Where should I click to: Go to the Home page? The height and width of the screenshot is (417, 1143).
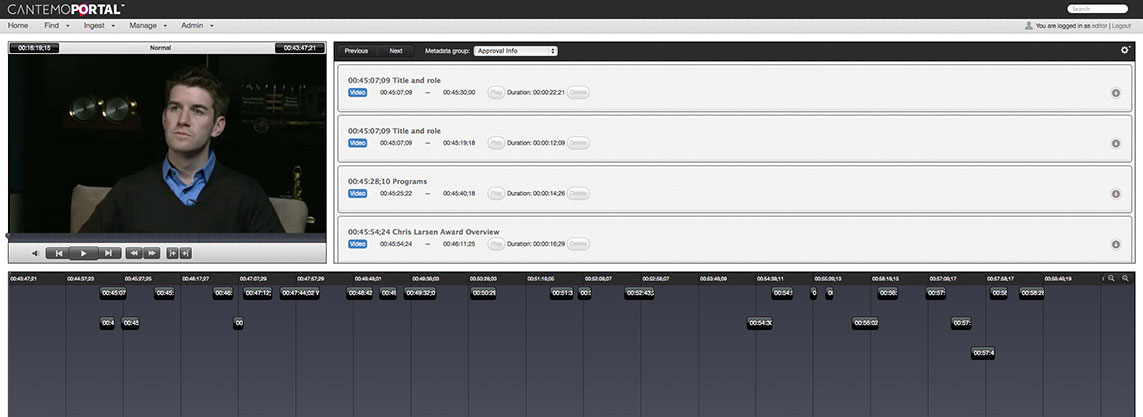[18, 26]
